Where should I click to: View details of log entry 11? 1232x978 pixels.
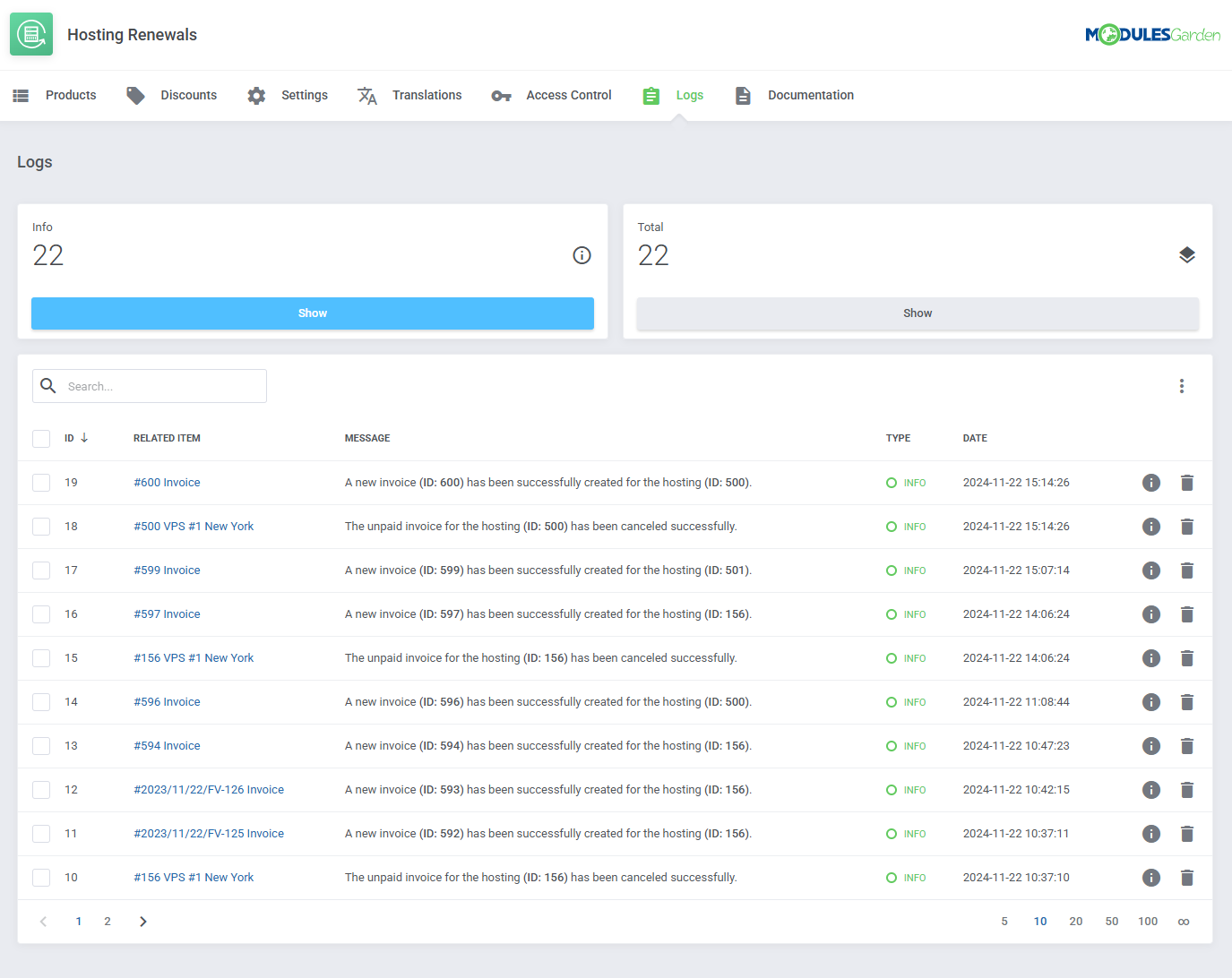pyautogui.click(x=1151, y=834)
